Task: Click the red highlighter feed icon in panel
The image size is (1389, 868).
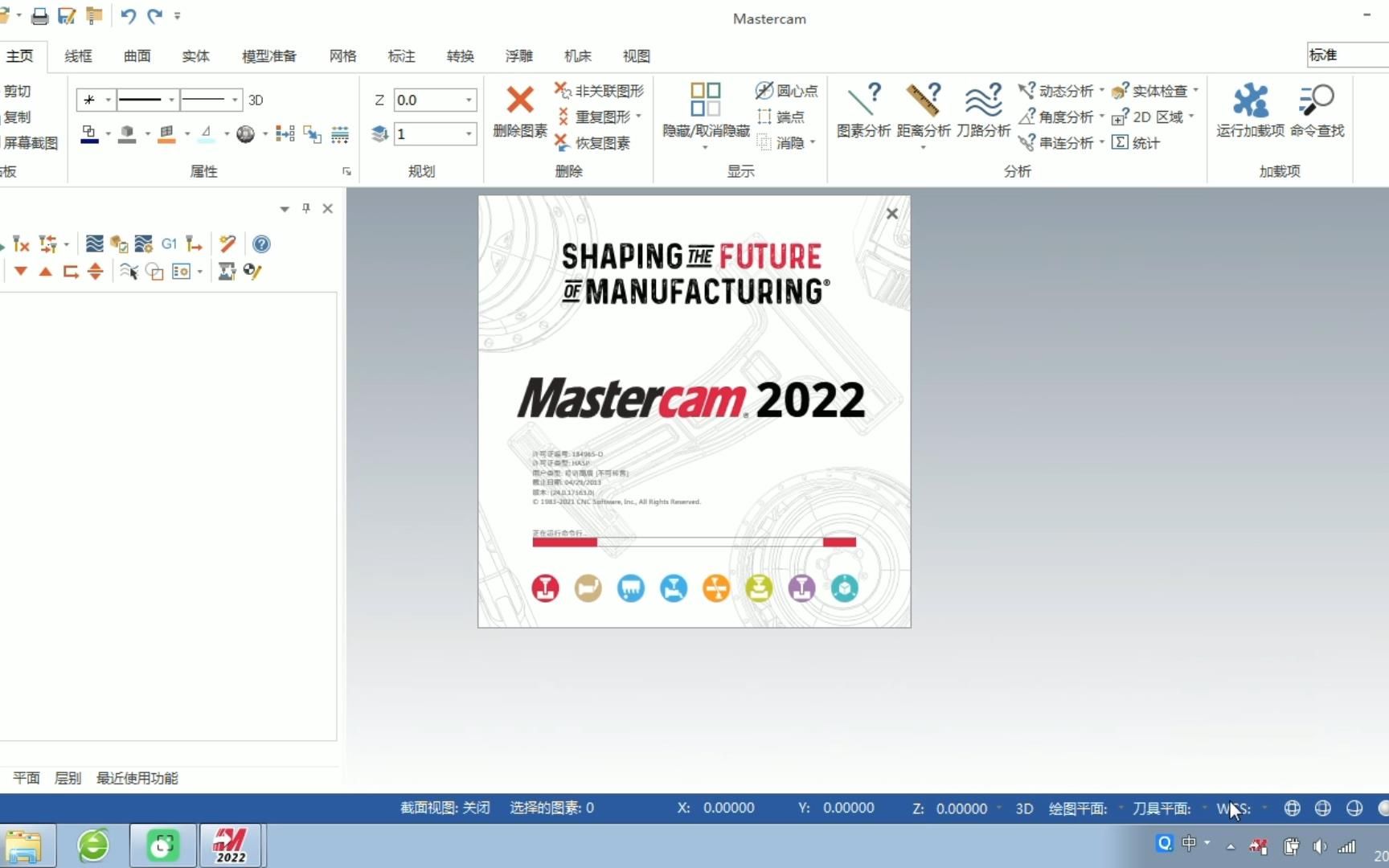Action: 227,244
